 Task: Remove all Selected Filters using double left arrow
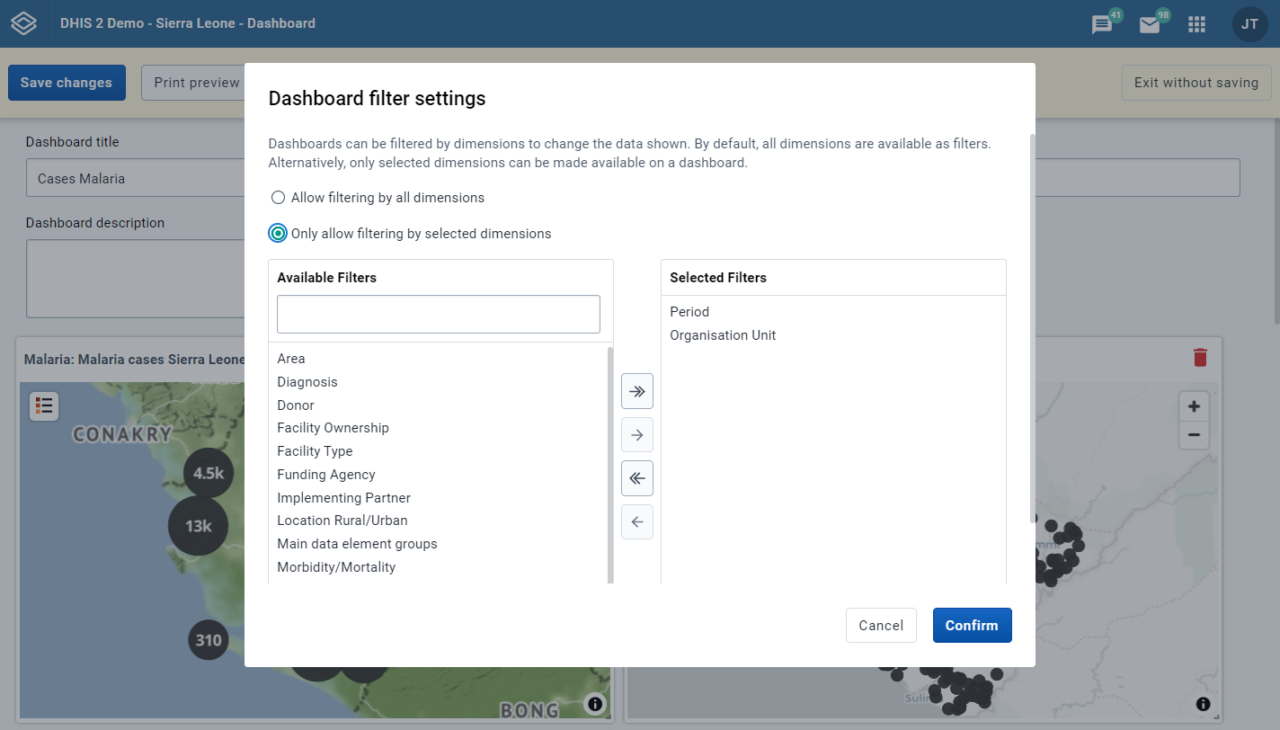(637, 478)
